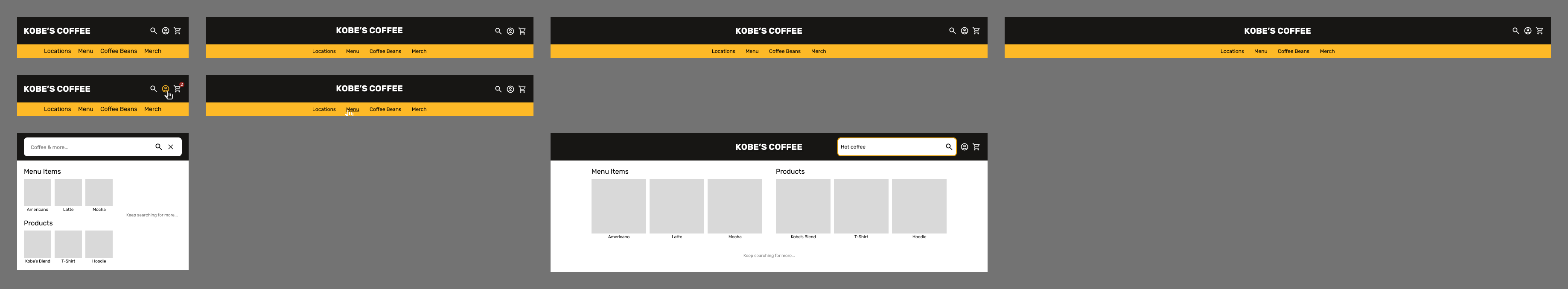Open Latte thumbnail in 'Hot coffee' results
This screenshot has width=1568, height=289.
click(677, 206)
